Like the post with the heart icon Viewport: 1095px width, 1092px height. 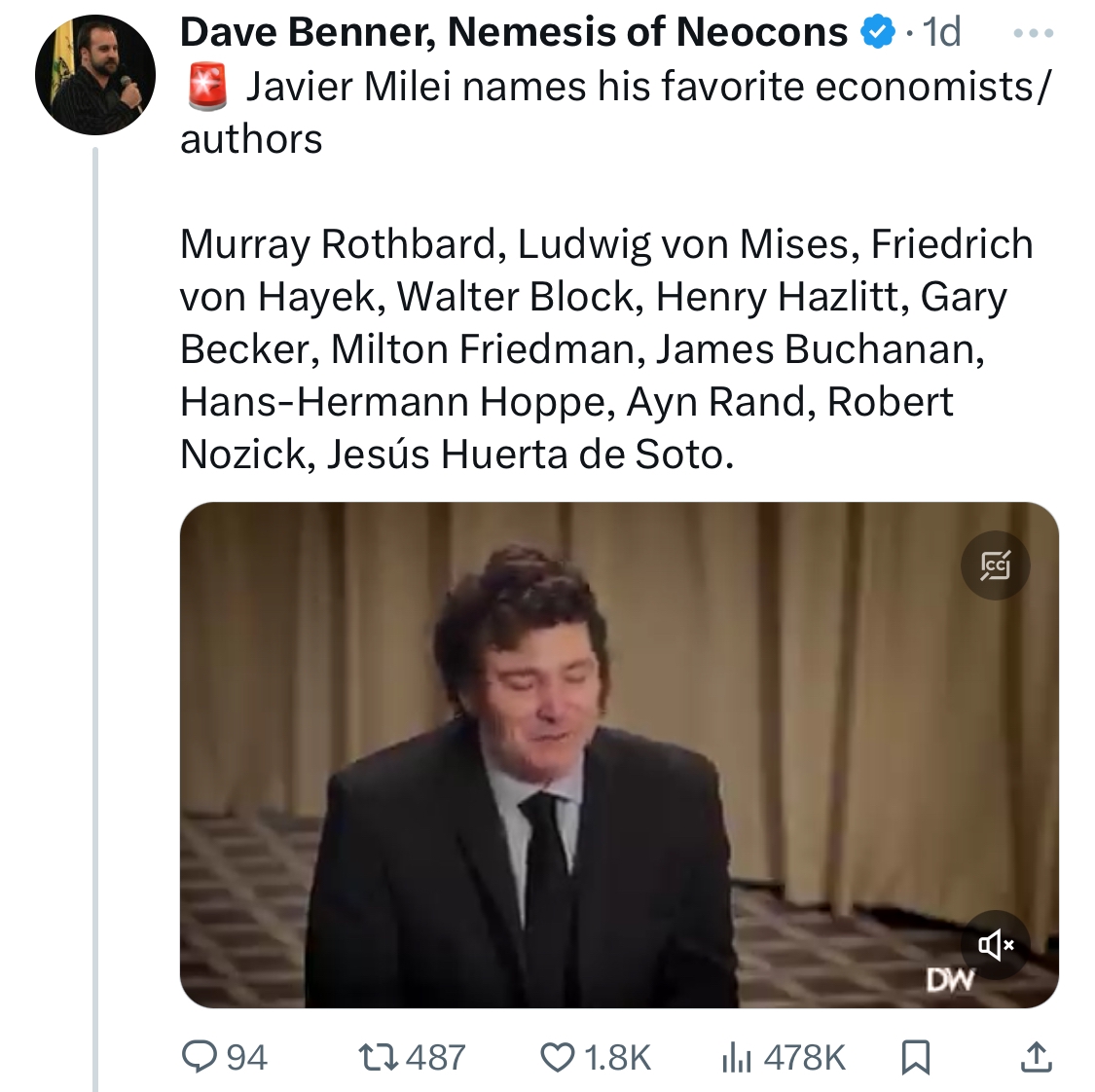click(558, 1057)
